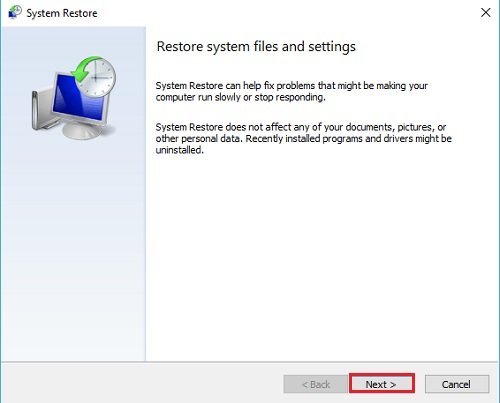The height and width of the screenshot is (403, 500).
Task: Click the 'System Restore' title text
Action: pos(62,13)
